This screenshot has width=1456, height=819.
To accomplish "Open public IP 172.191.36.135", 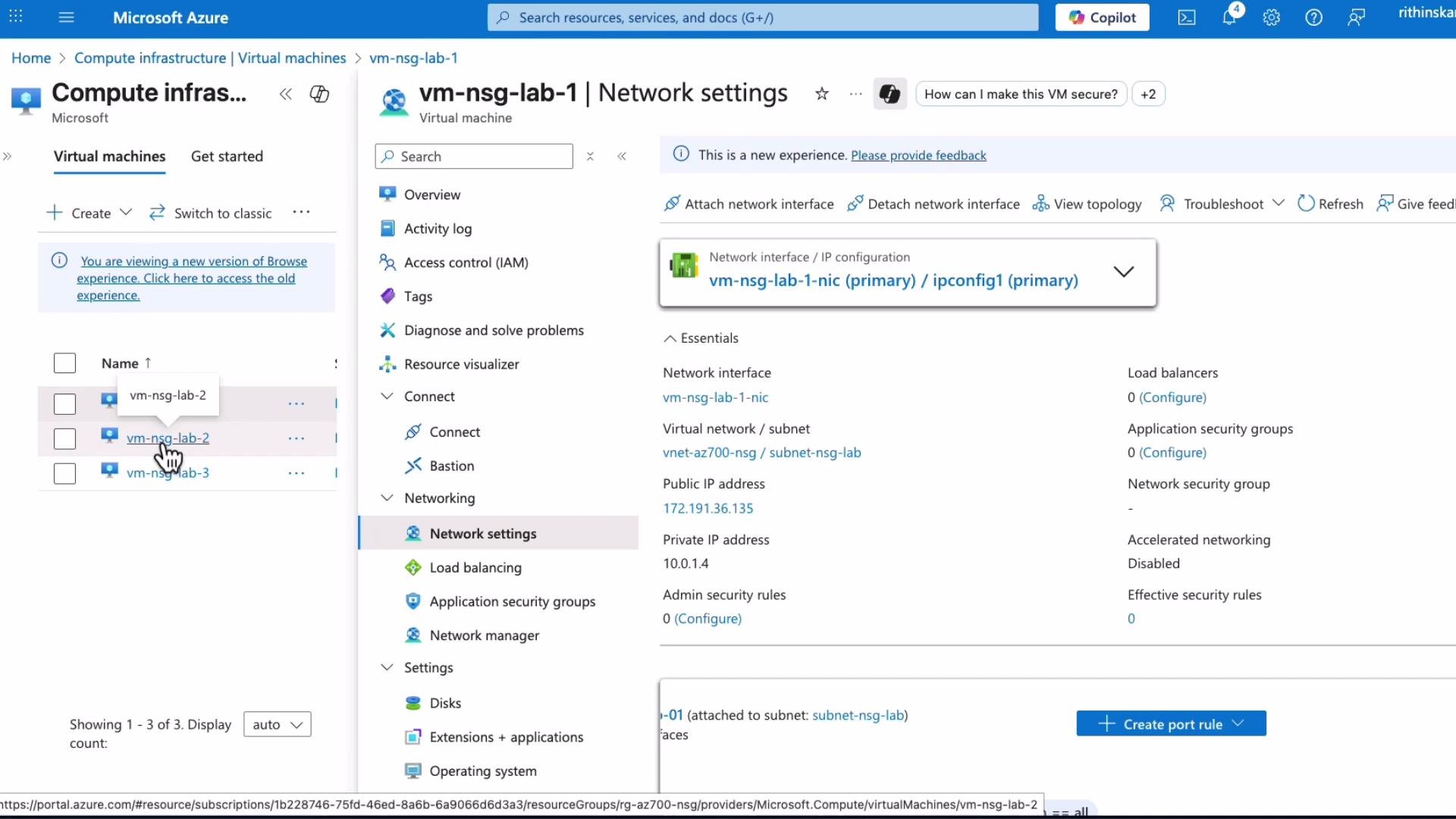I will 708,508.
